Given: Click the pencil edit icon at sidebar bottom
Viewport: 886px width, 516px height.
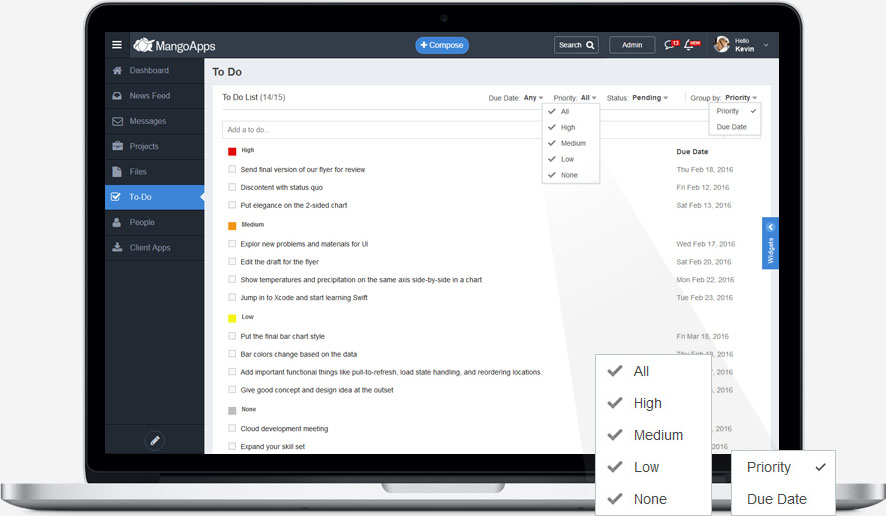Looking at the screenshot, I should (154, 440).
